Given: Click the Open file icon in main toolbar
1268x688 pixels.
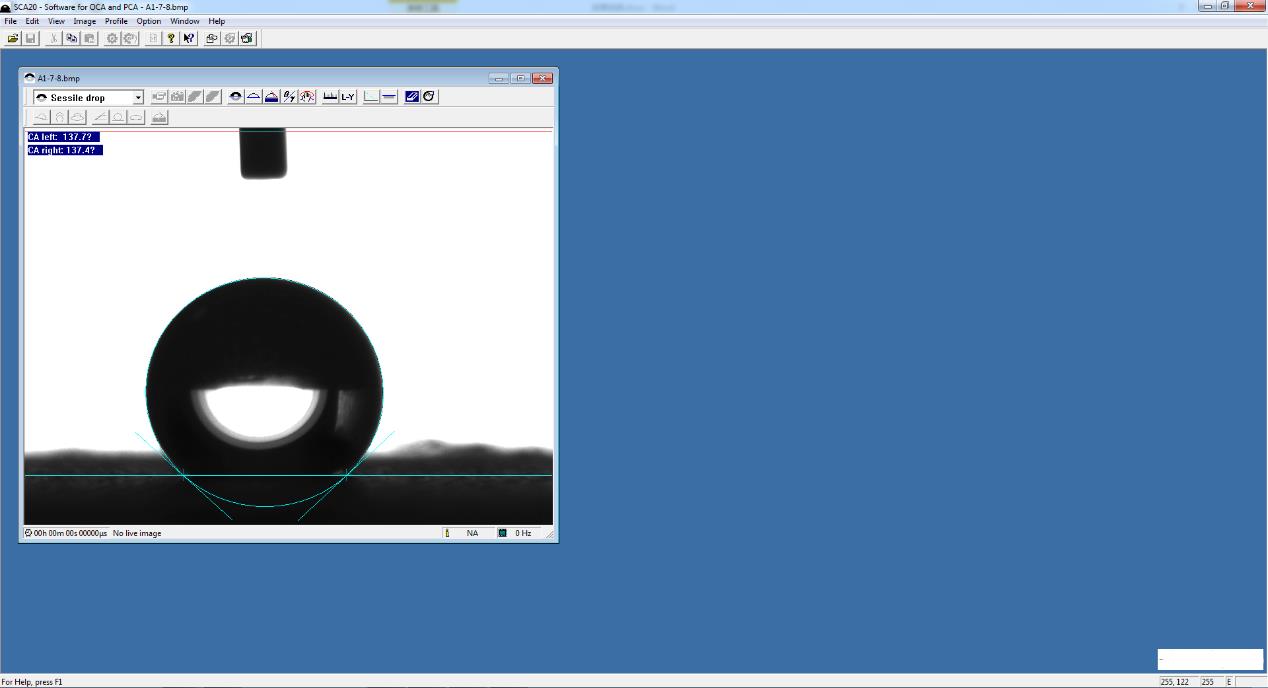Looking at the screenshot, I should pyautogui.click(x=13, y=38).
